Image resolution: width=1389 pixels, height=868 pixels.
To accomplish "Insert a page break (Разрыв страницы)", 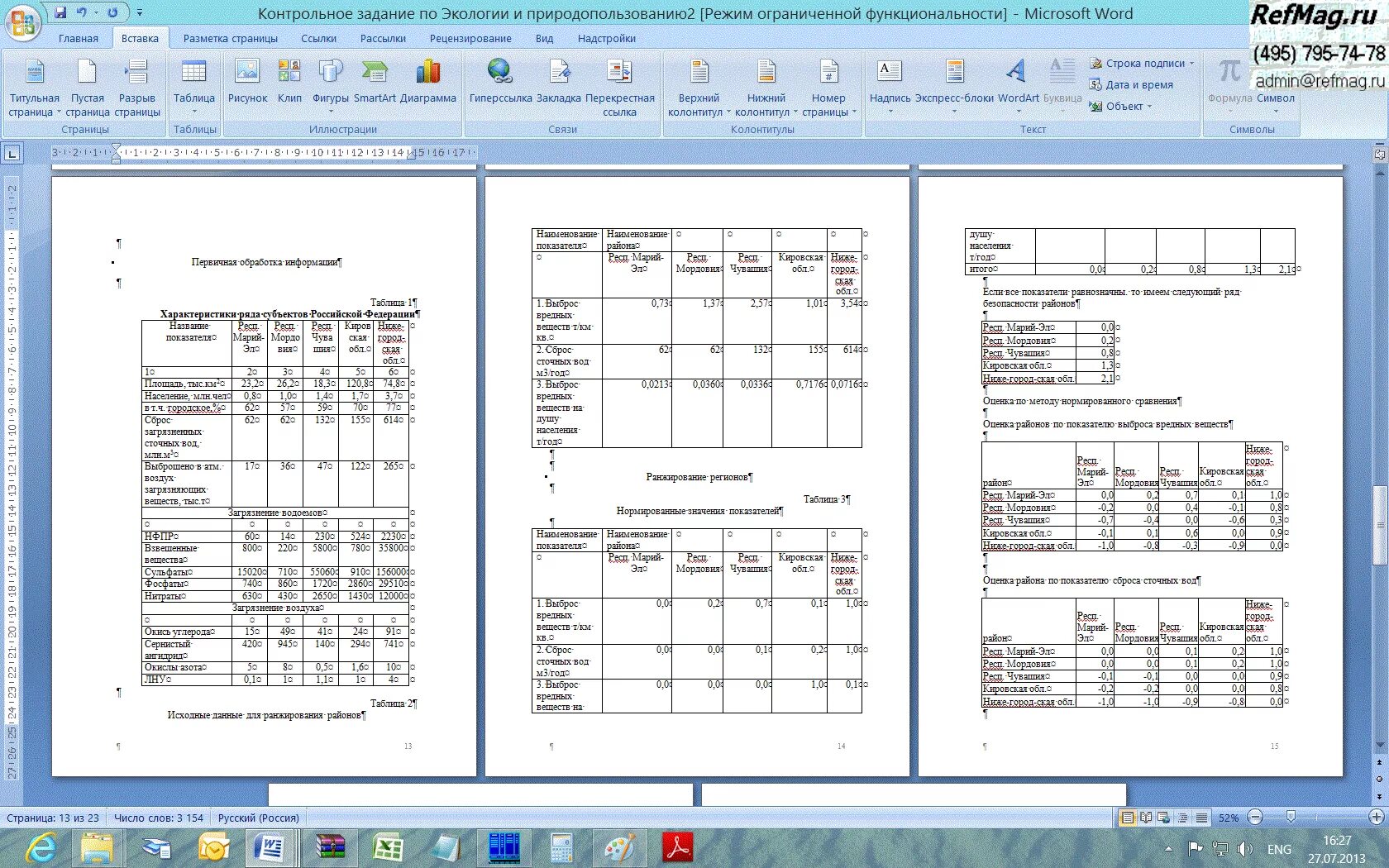I will (136, 88).
